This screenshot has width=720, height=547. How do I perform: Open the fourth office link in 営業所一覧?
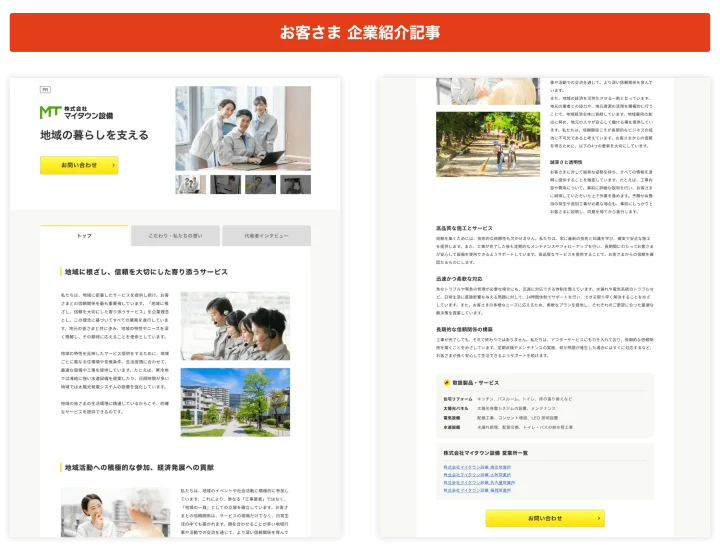[477, 491]
